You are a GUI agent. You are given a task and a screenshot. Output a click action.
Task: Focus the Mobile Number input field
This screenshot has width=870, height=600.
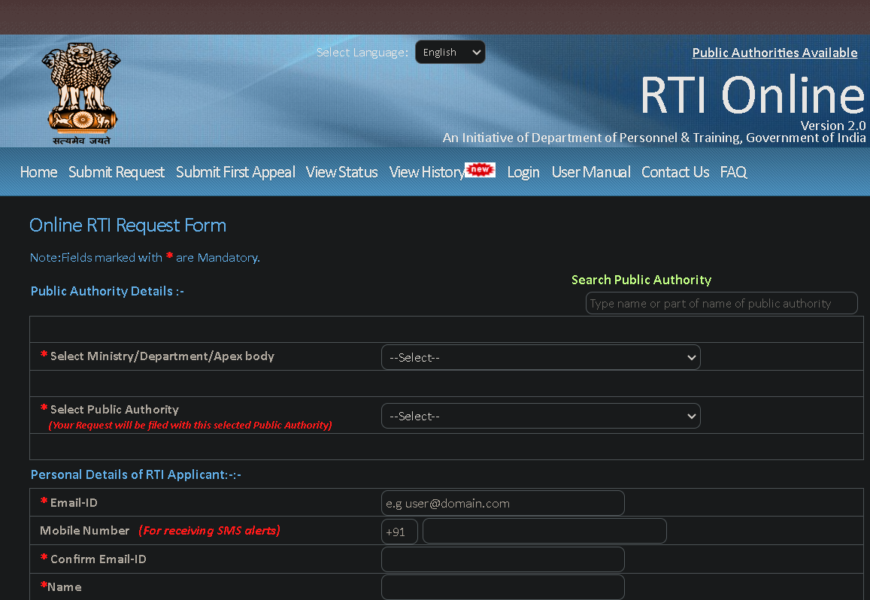coord(544,531)
